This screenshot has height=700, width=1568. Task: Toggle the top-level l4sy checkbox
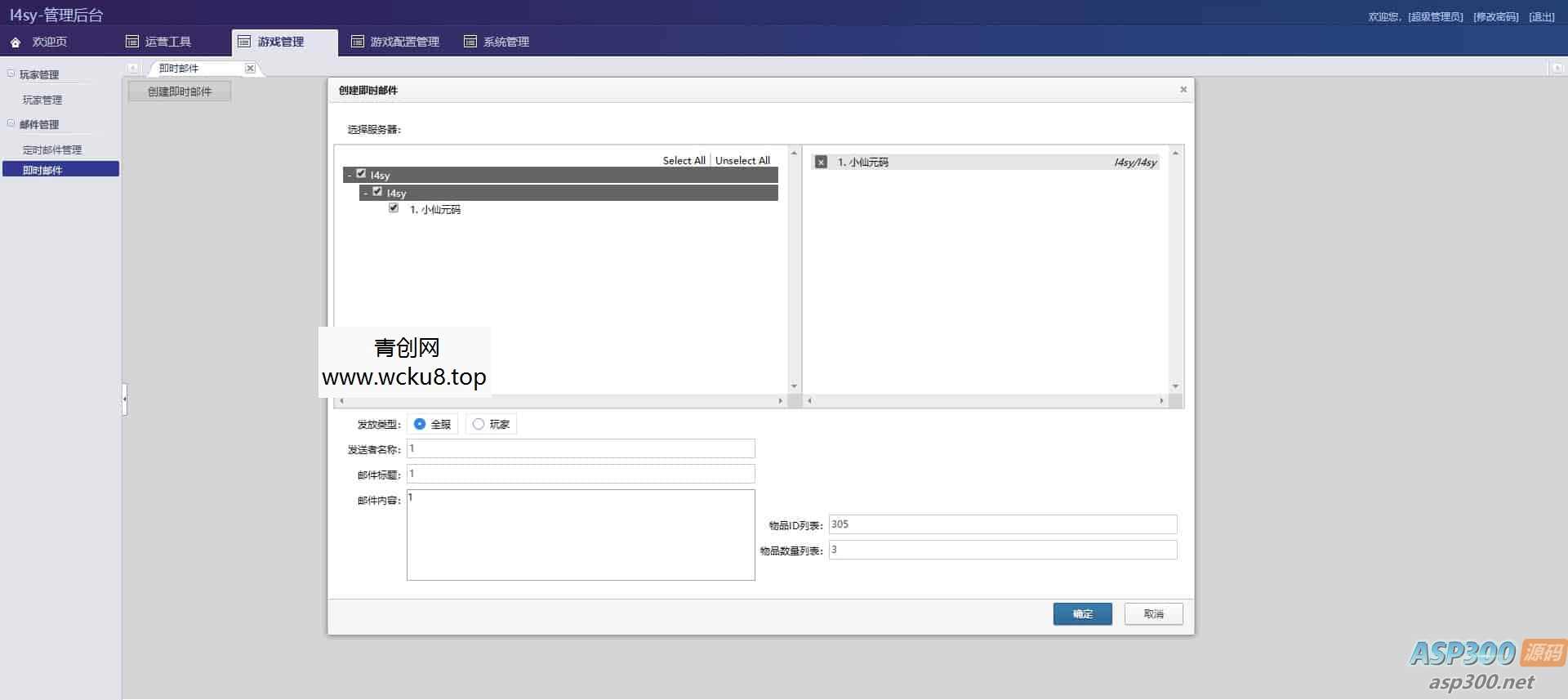coord(361,174)
